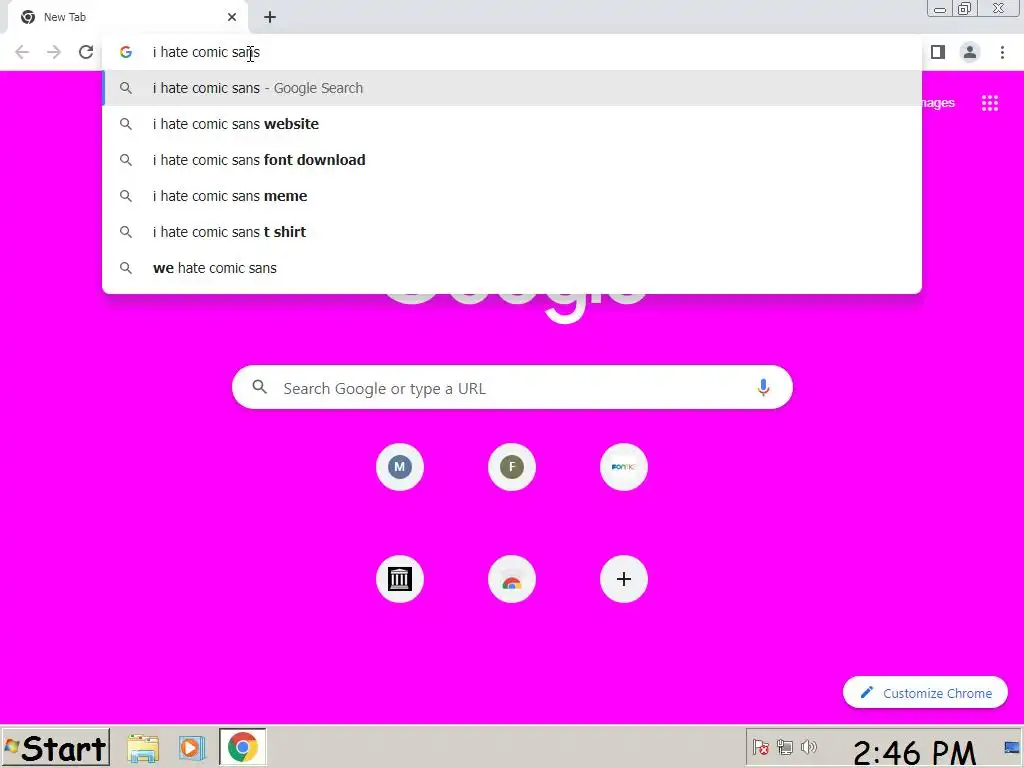Choose 'i hate comic sans t shirt' suggestion
The height and width of the screenshot is (768, 1024).
coord(512,232)
